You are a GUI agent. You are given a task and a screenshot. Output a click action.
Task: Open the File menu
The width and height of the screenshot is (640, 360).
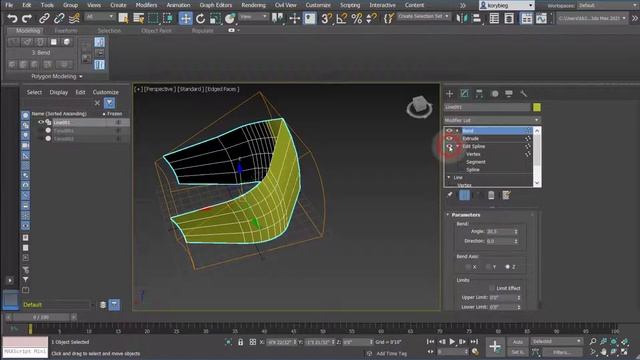[9, 5]
